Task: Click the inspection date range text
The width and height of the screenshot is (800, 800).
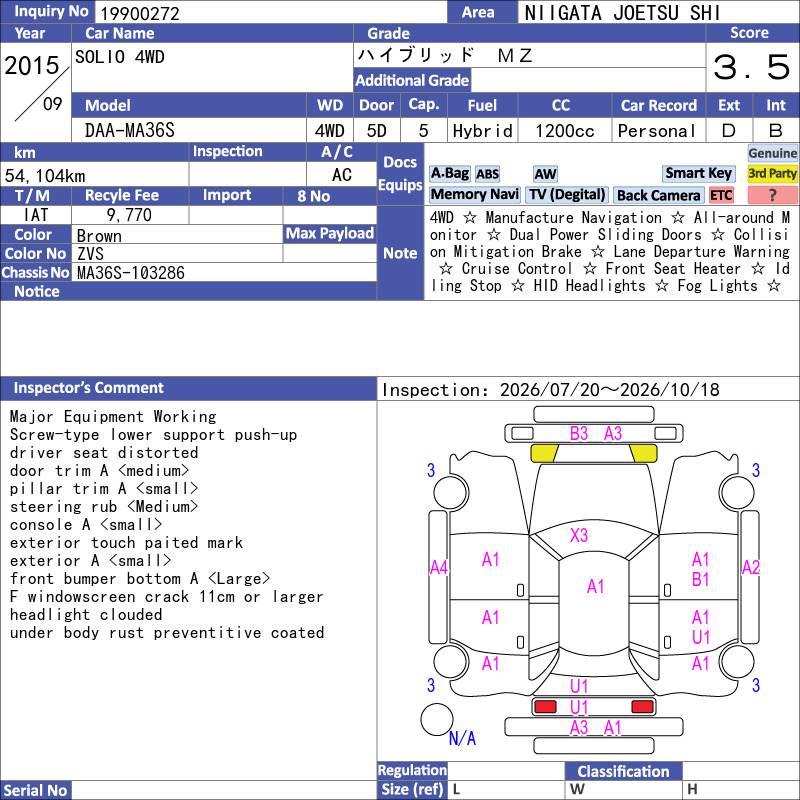Action: tap(551, 390)
